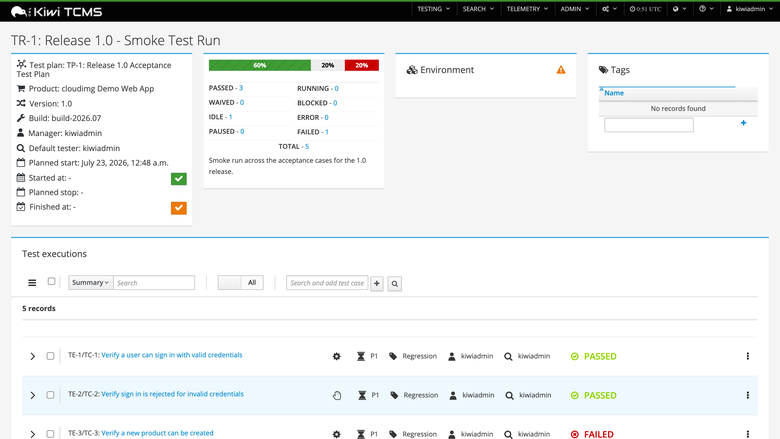Click the green 60% progress bar segment
The image size is (780, 439).
[260, 65]
